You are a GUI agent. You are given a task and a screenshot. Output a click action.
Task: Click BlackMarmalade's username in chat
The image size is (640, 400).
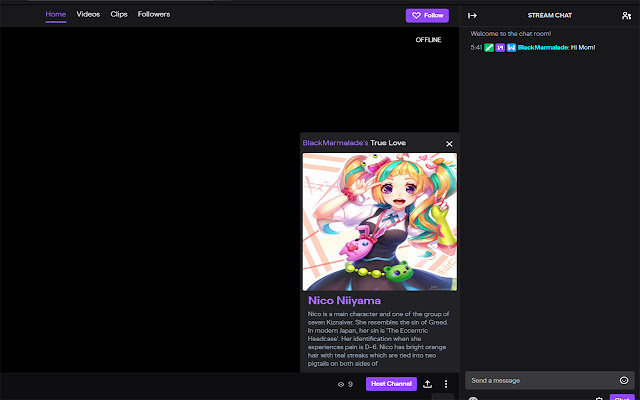coord(543,48)
